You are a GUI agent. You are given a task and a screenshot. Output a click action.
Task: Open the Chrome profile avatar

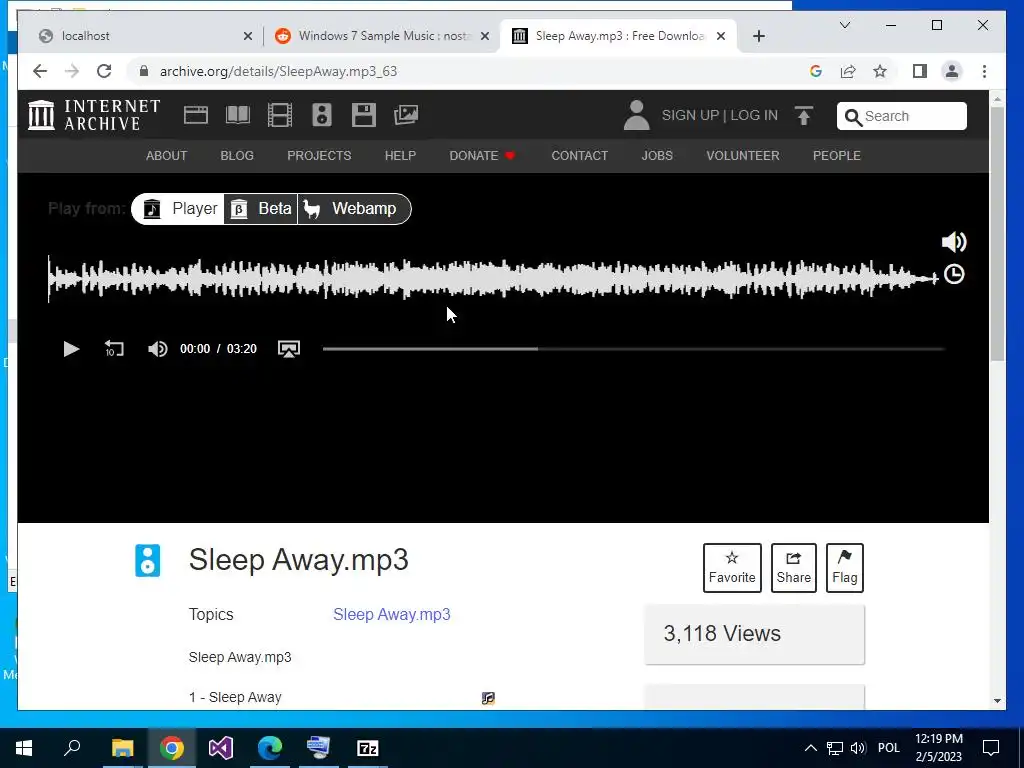point(952,71)
